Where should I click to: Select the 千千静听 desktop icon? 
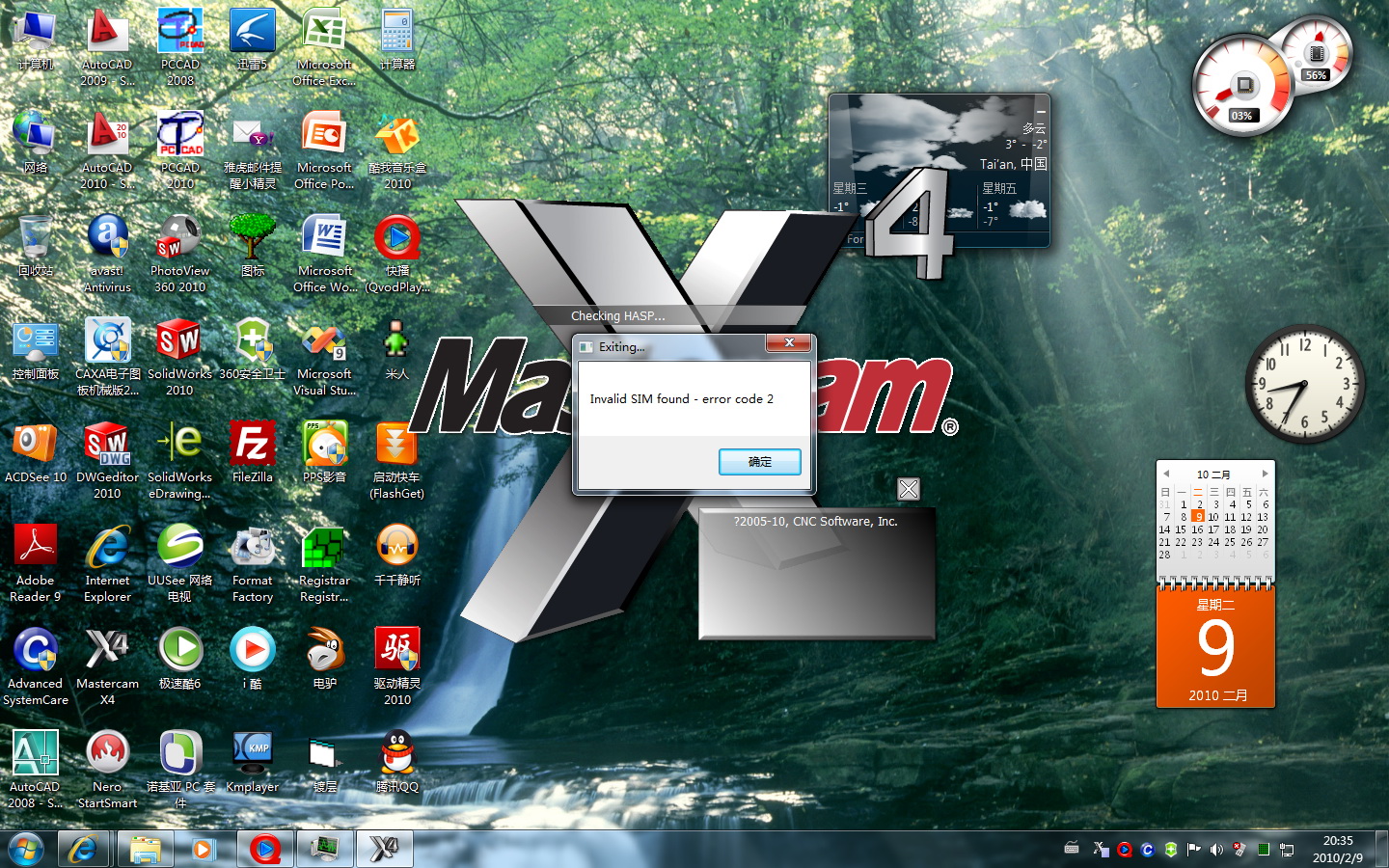[x=396, y=556]
